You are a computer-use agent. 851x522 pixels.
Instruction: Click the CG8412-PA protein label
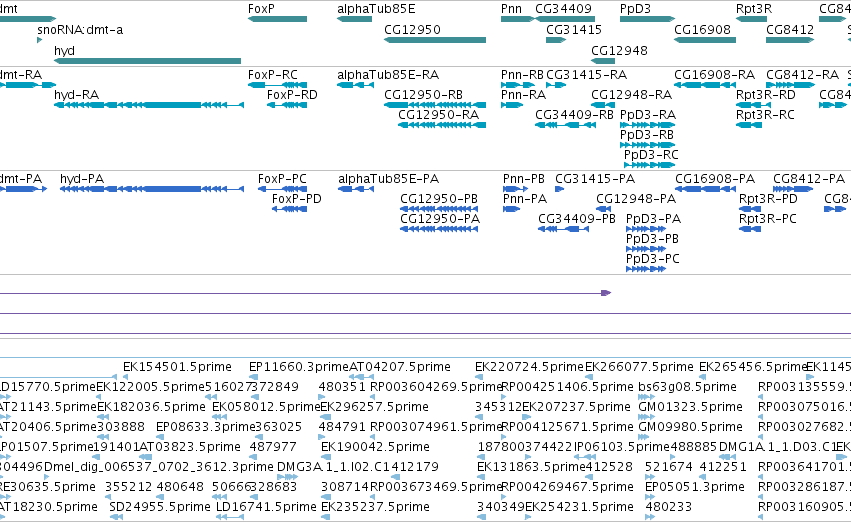[x=809, y=179]
